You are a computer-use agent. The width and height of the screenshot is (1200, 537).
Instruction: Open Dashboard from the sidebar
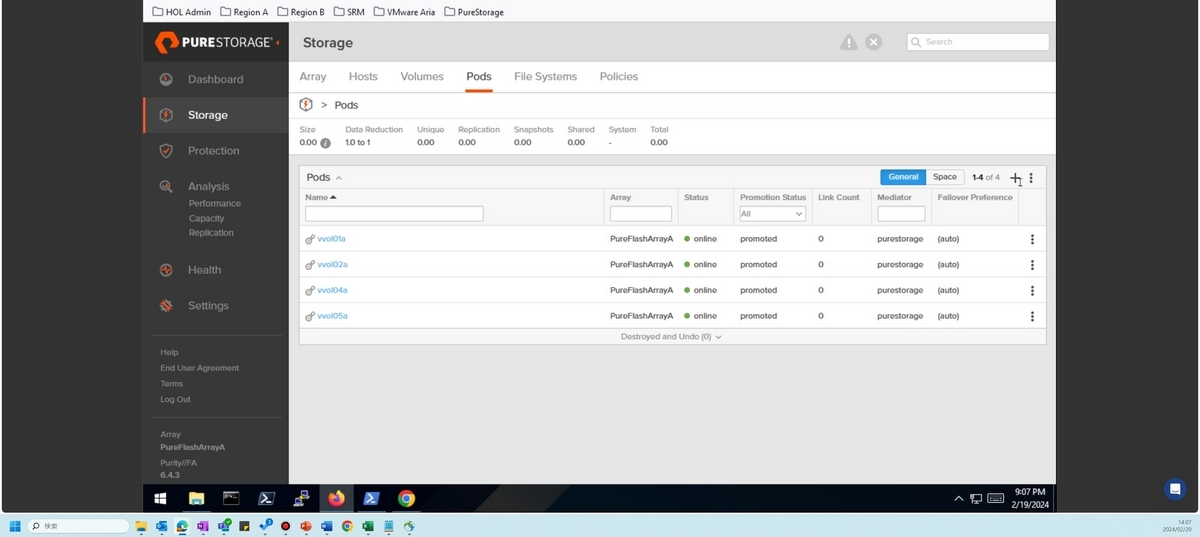coord(215,79)
